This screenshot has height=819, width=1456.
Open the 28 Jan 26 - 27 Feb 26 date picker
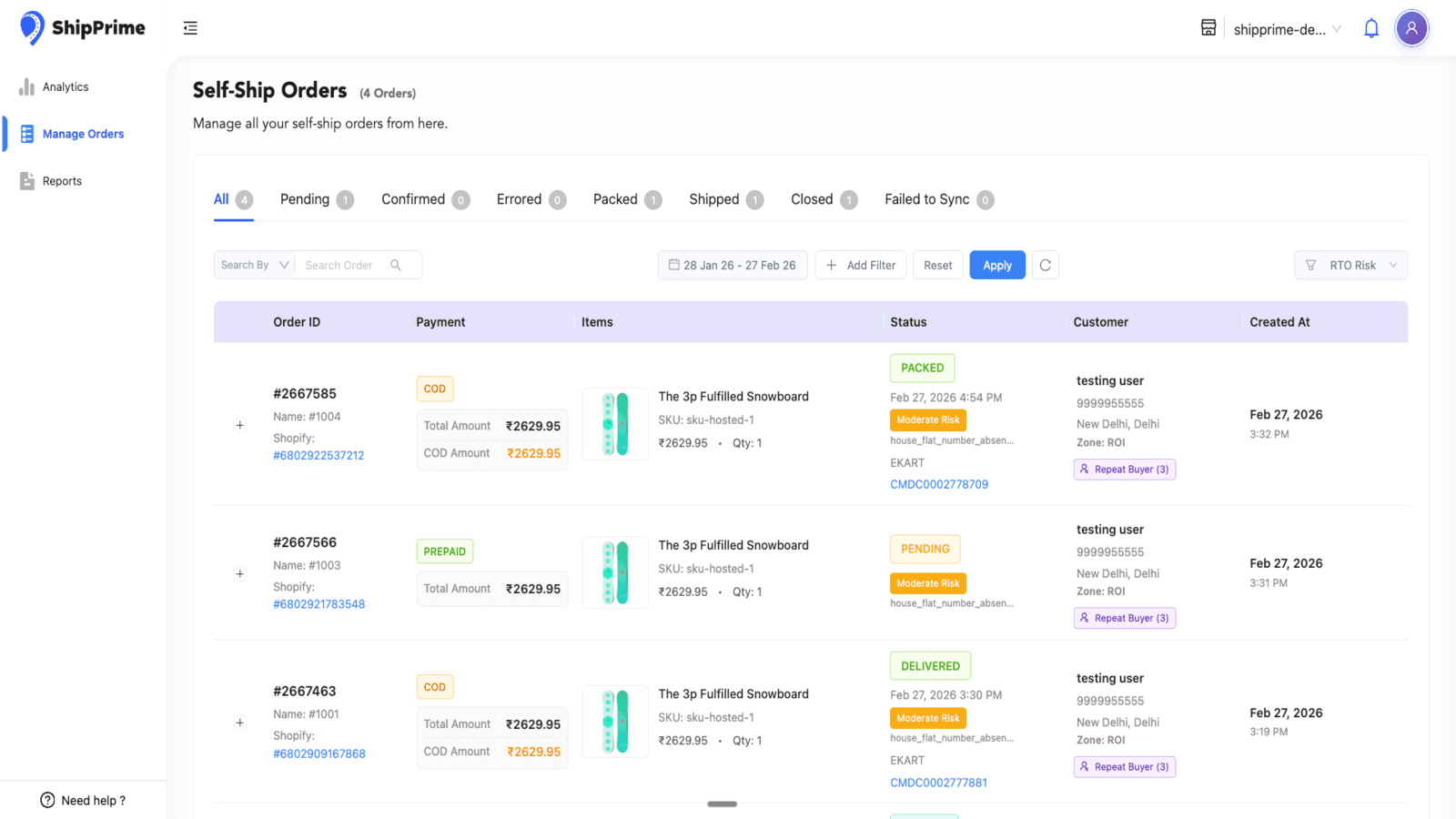tap(733, 265)
